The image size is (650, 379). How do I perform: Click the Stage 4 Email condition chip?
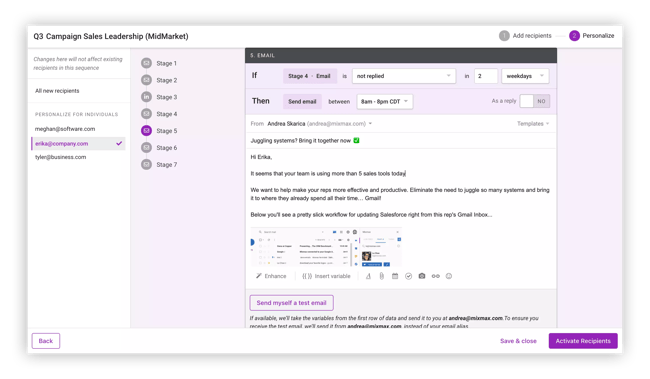coord(309,76)
